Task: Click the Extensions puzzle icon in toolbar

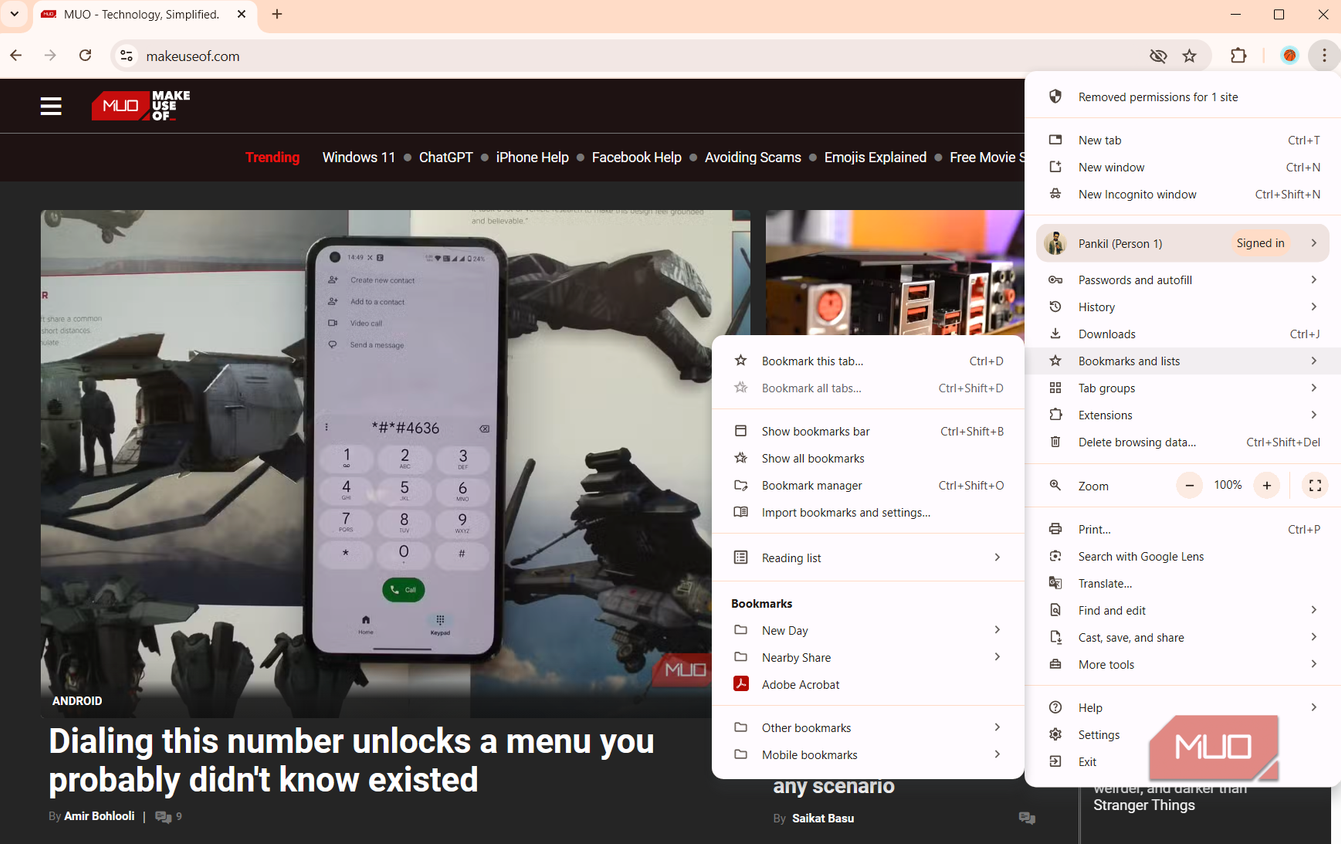Action: (1238, 56)
